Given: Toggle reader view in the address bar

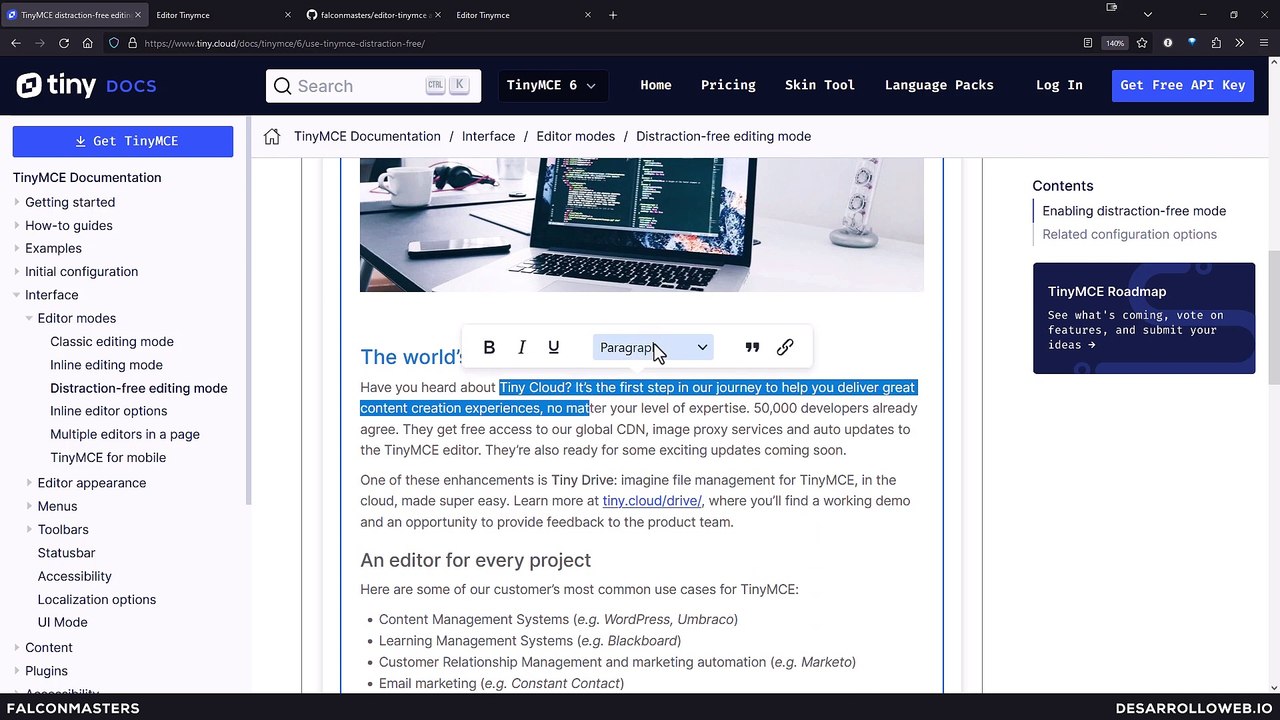Looking at the screenshot, I should [1087, 43].
